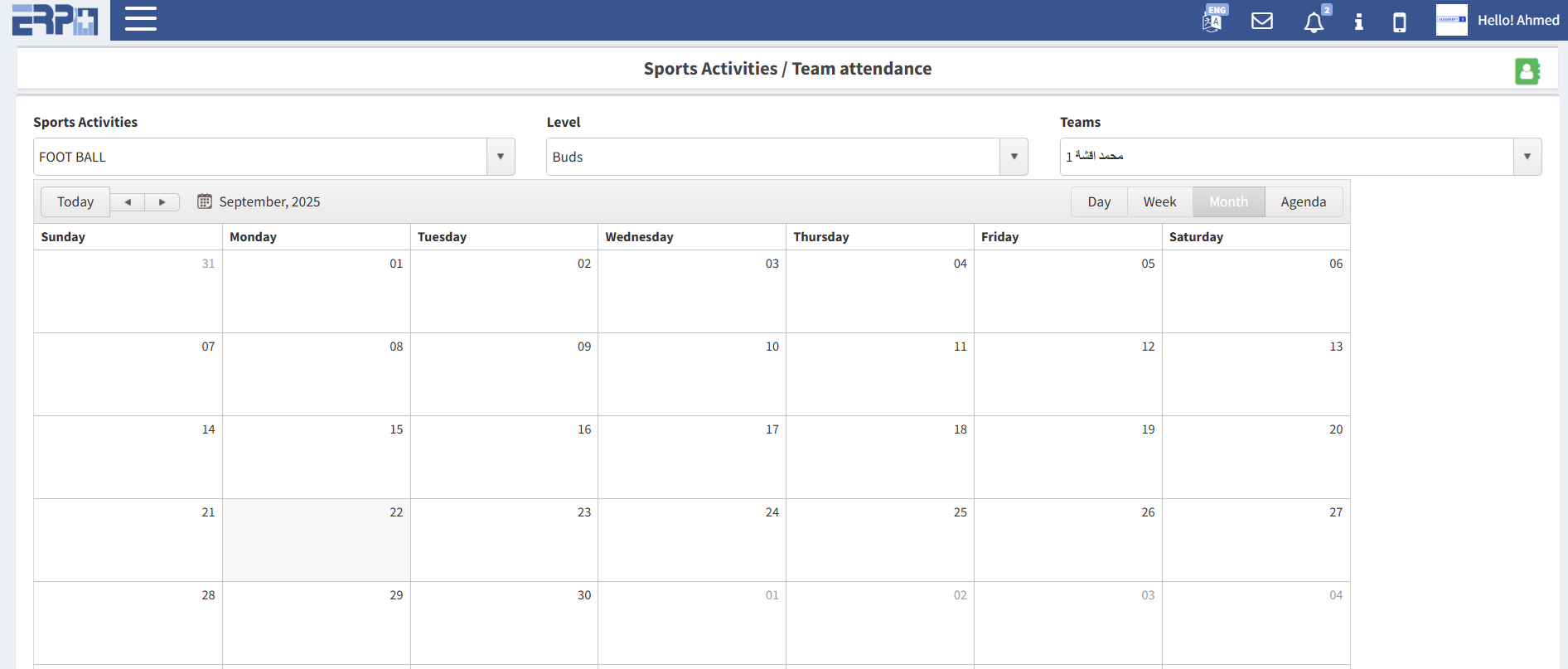1568x669 pixels.
Task: Expand the Level dropdown arrow
Action: pyautogui.click(x=1014, y=157)
